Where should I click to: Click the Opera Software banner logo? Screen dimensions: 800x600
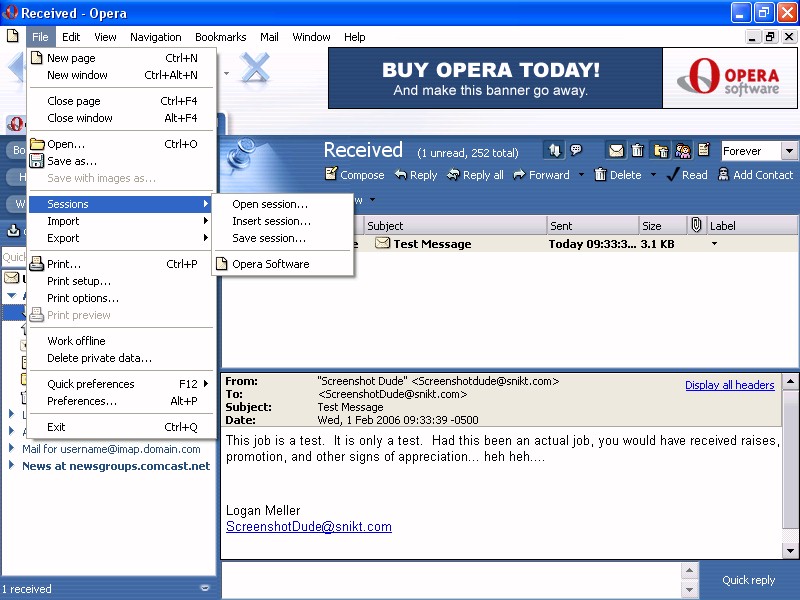click(x=730, y=78)
